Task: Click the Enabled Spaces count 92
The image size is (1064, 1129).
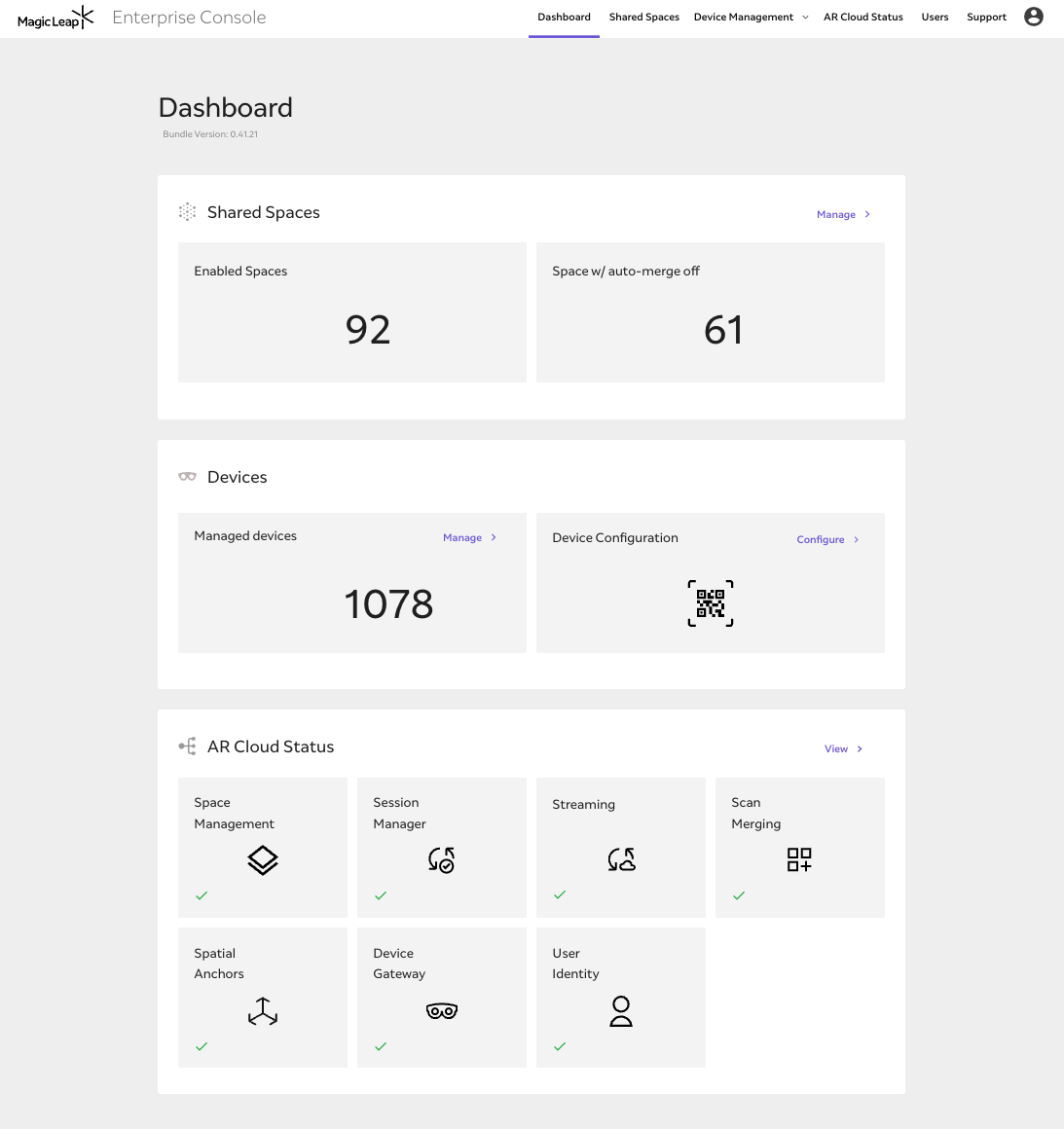Action: (x=367, y=330)
